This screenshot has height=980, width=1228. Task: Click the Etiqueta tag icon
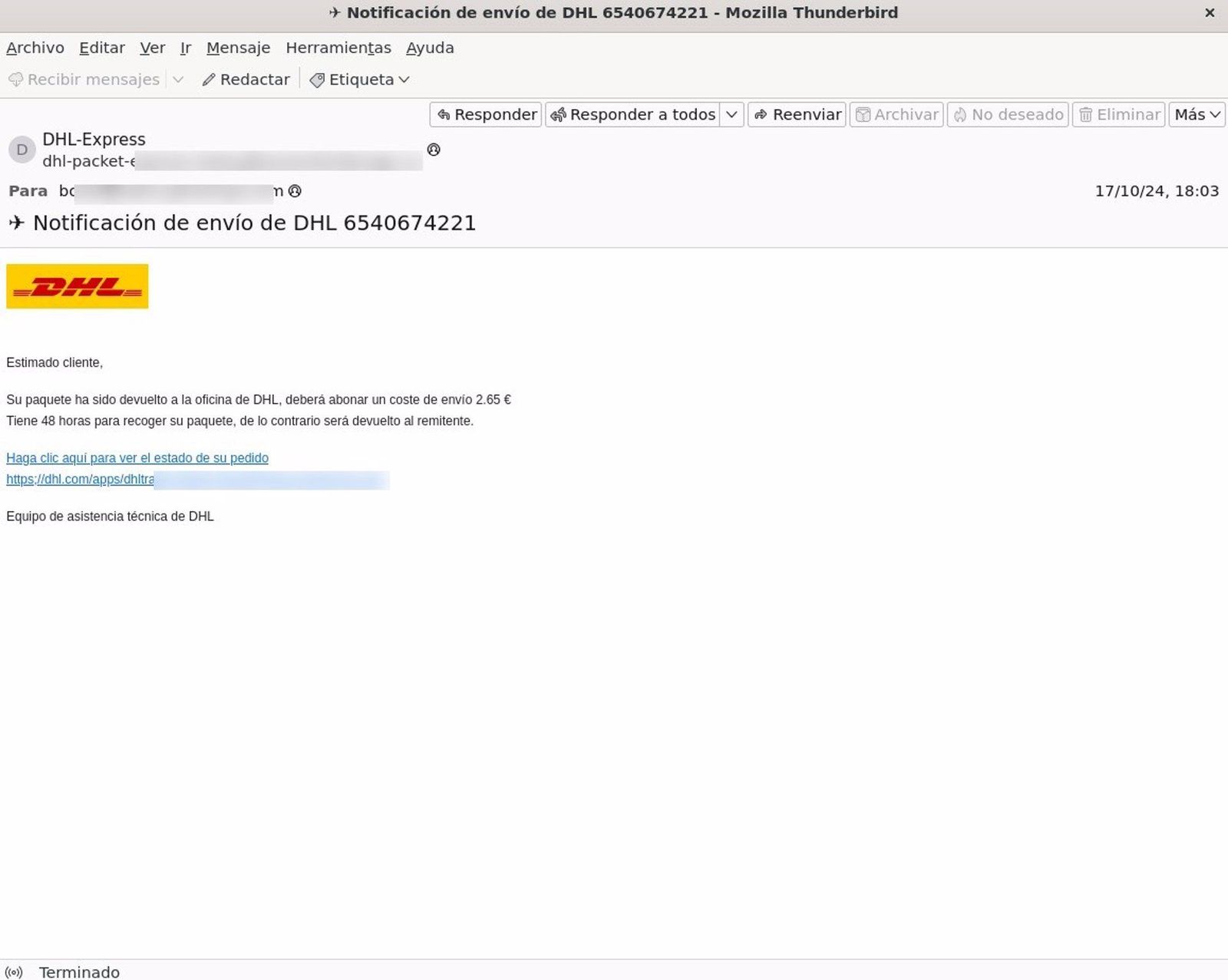click(317, 79)
